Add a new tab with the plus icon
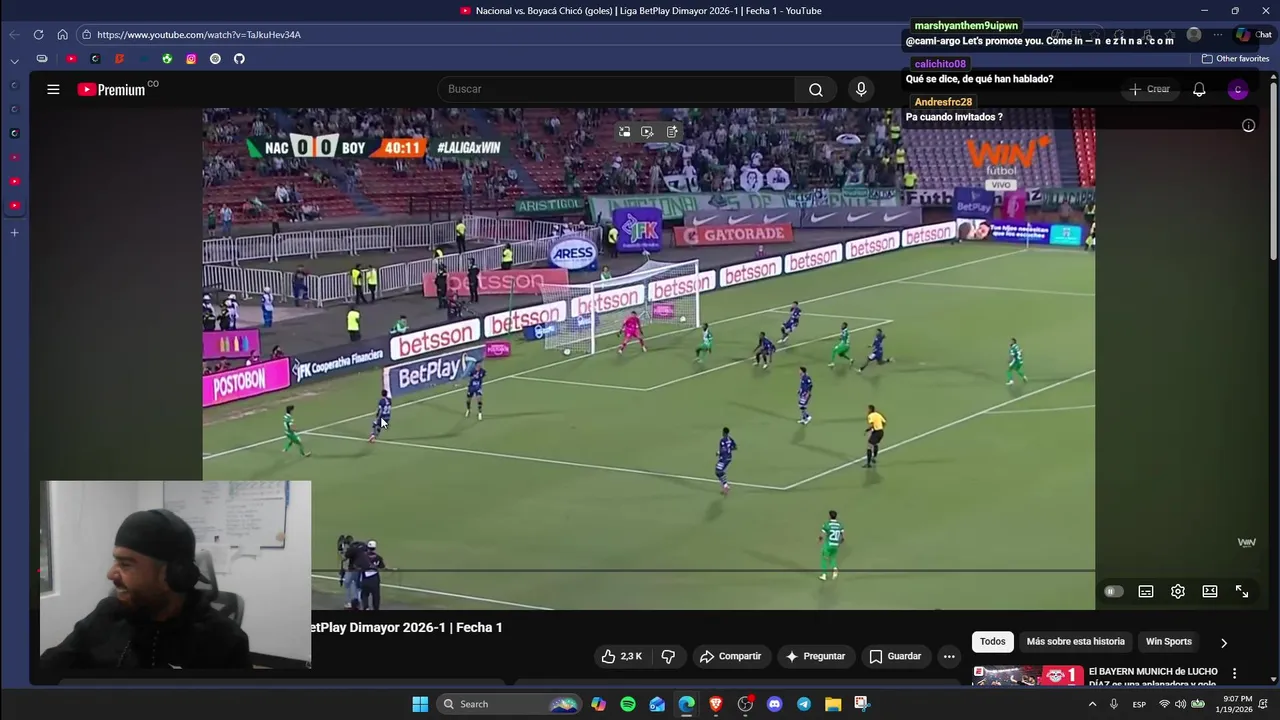The height and width of the screenshot is (720, 1280). click(x=14, y=232)
